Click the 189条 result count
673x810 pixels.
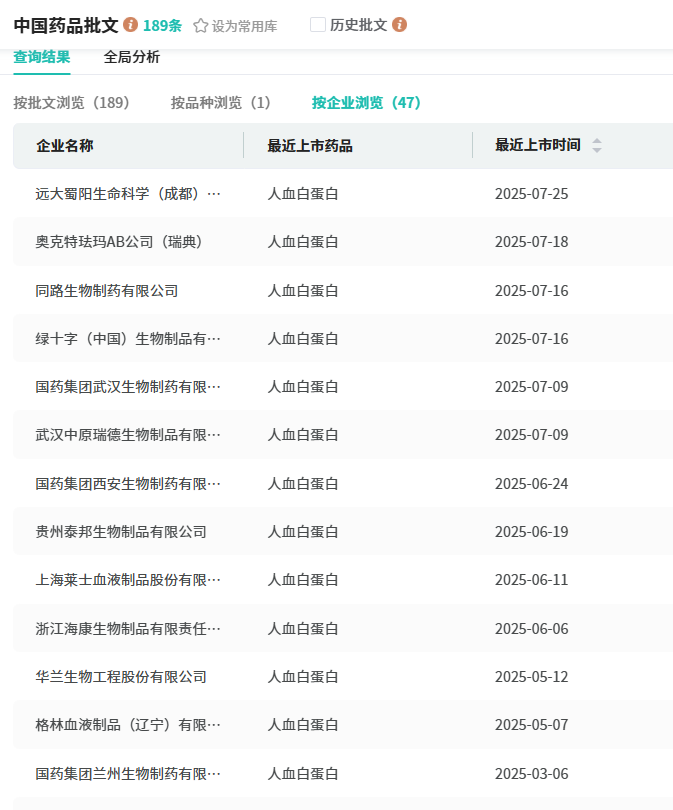coord(162,26)
